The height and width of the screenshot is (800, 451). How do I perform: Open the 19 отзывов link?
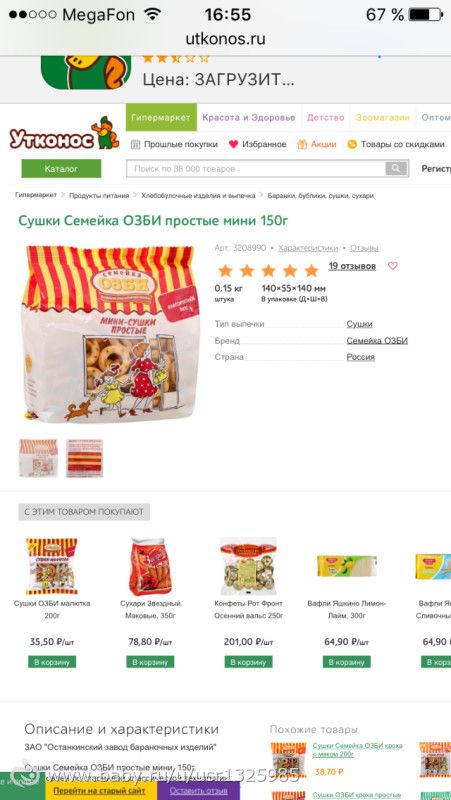352,266
